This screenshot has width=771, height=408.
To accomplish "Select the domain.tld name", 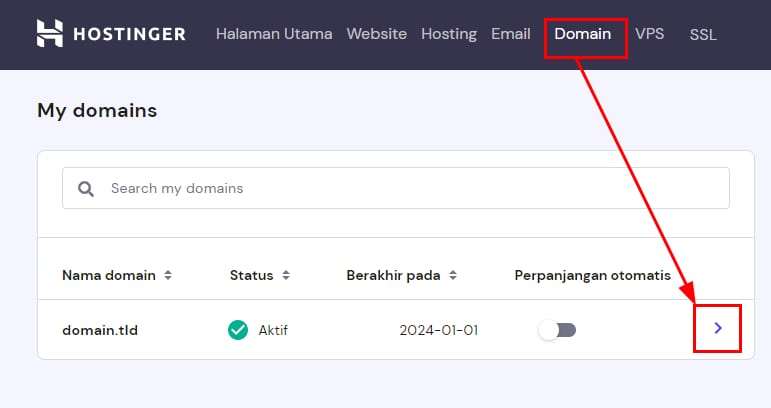I will click(x=100, y=330).
